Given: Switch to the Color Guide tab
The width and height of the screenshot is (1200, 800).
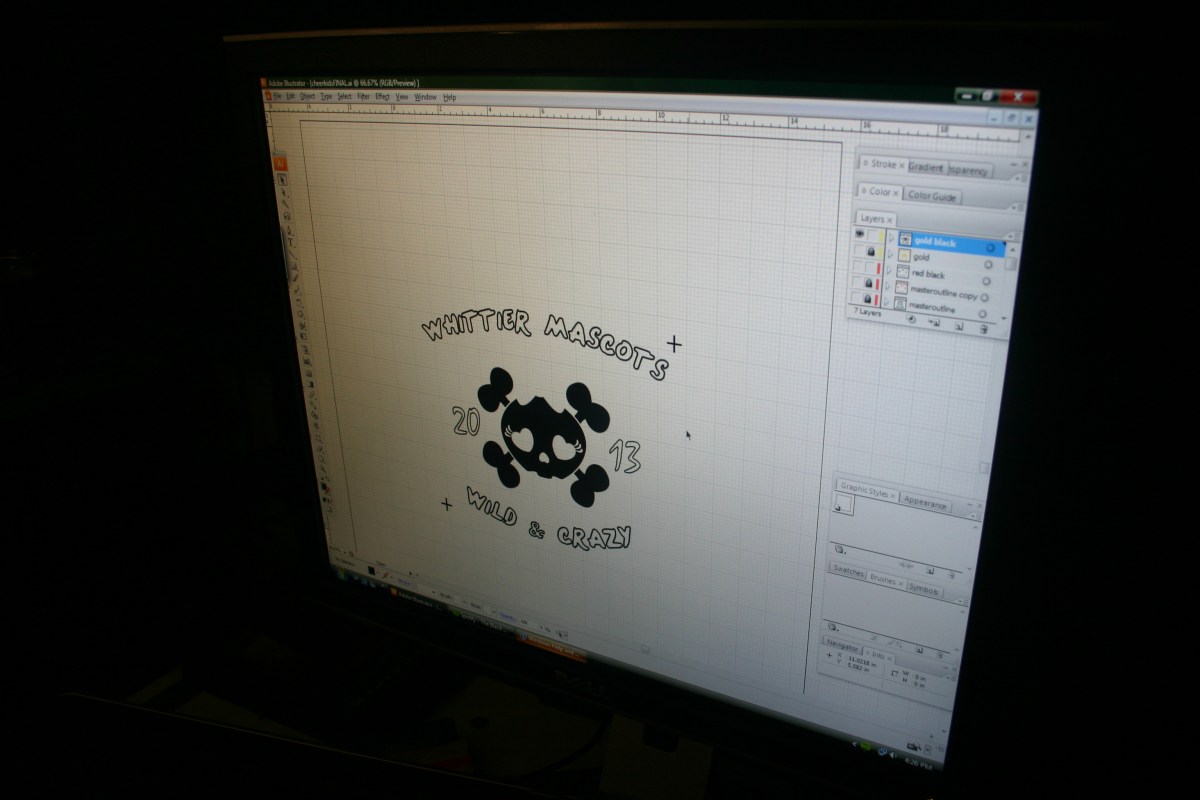Looking at the screenshot, I should pos(932,197).
